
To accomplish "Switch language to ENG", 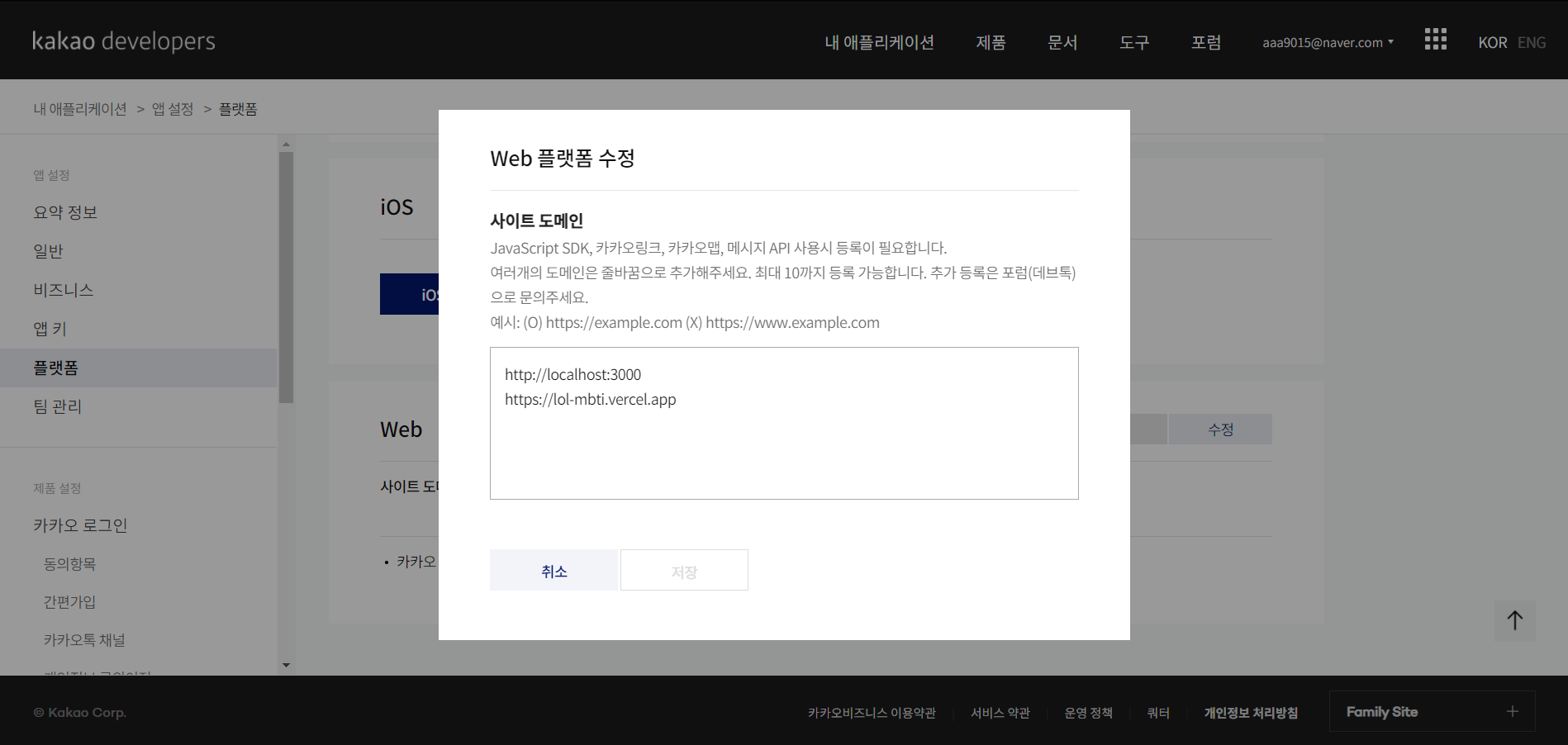I will (1532, 42).
